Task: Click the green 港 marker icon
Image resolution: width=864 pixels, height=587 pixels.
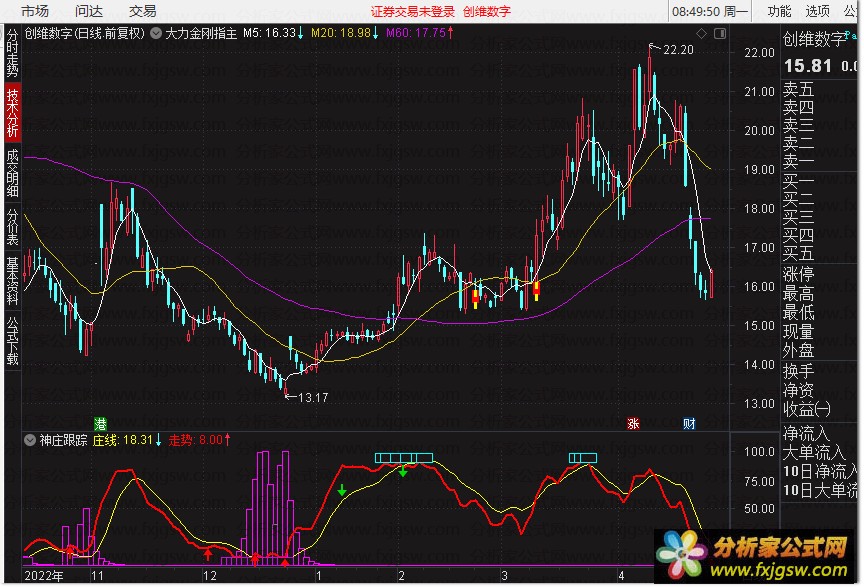Action: (x=100, y=424)
